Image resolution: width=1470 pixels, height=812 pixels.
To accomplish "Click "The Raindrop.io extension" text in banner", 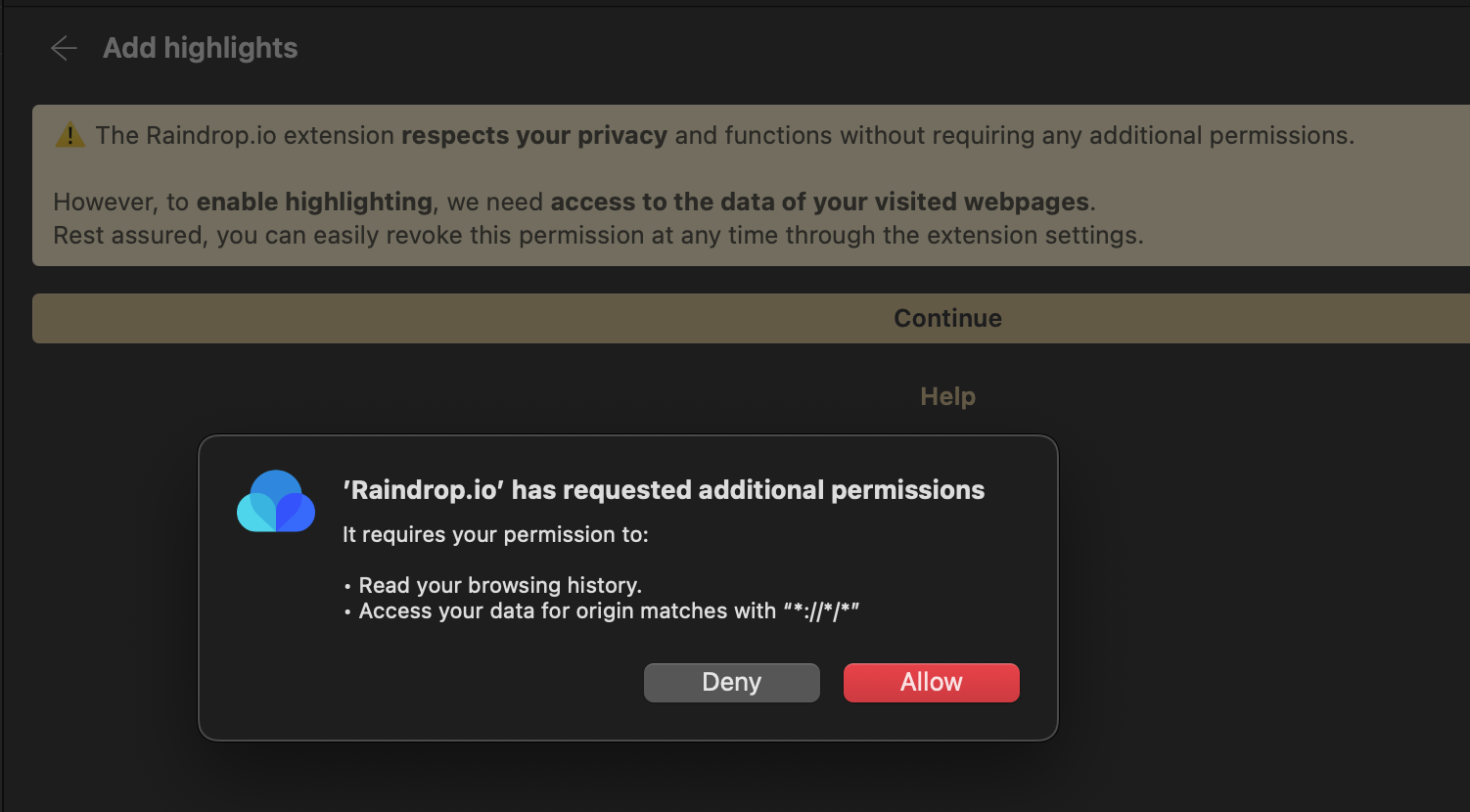I will tap(245, 135).
